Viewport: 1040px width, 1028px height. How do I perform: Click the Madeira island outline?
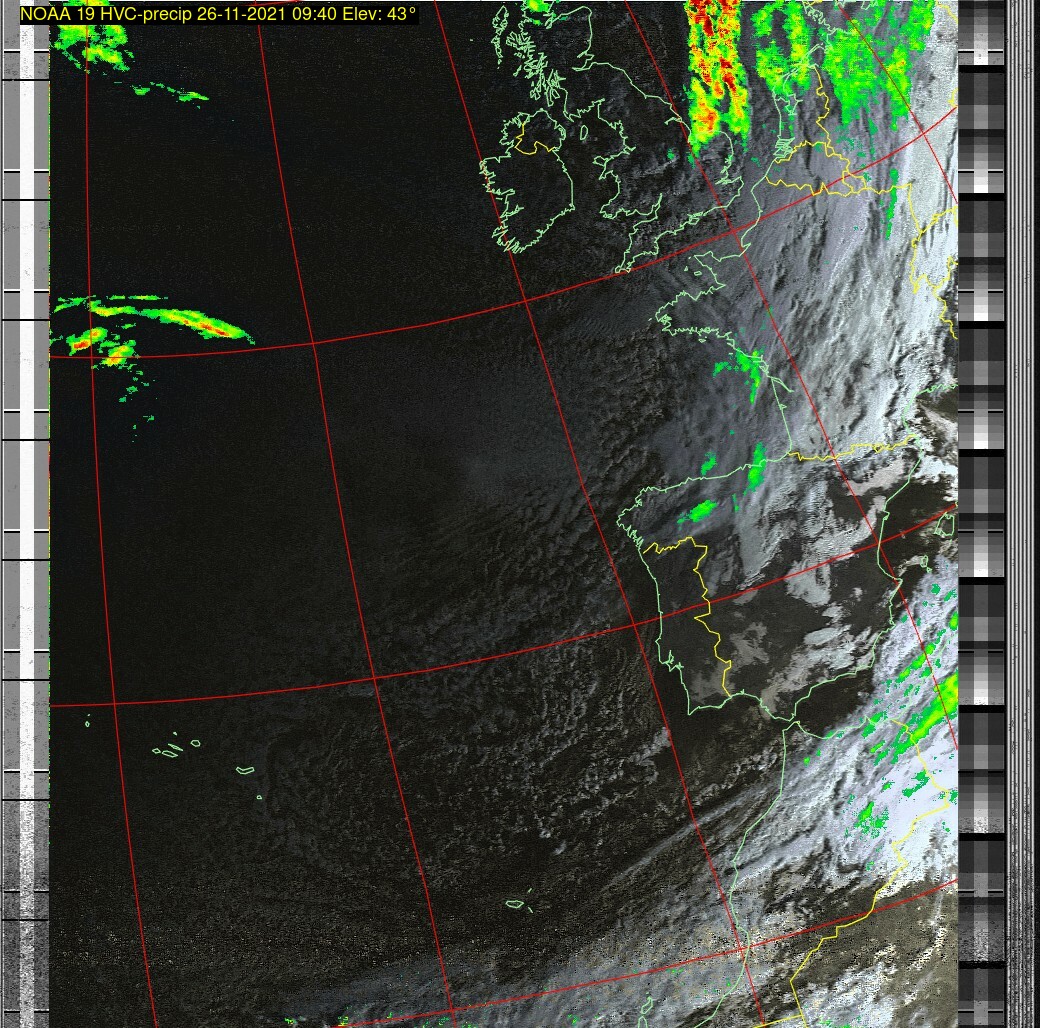516,904
